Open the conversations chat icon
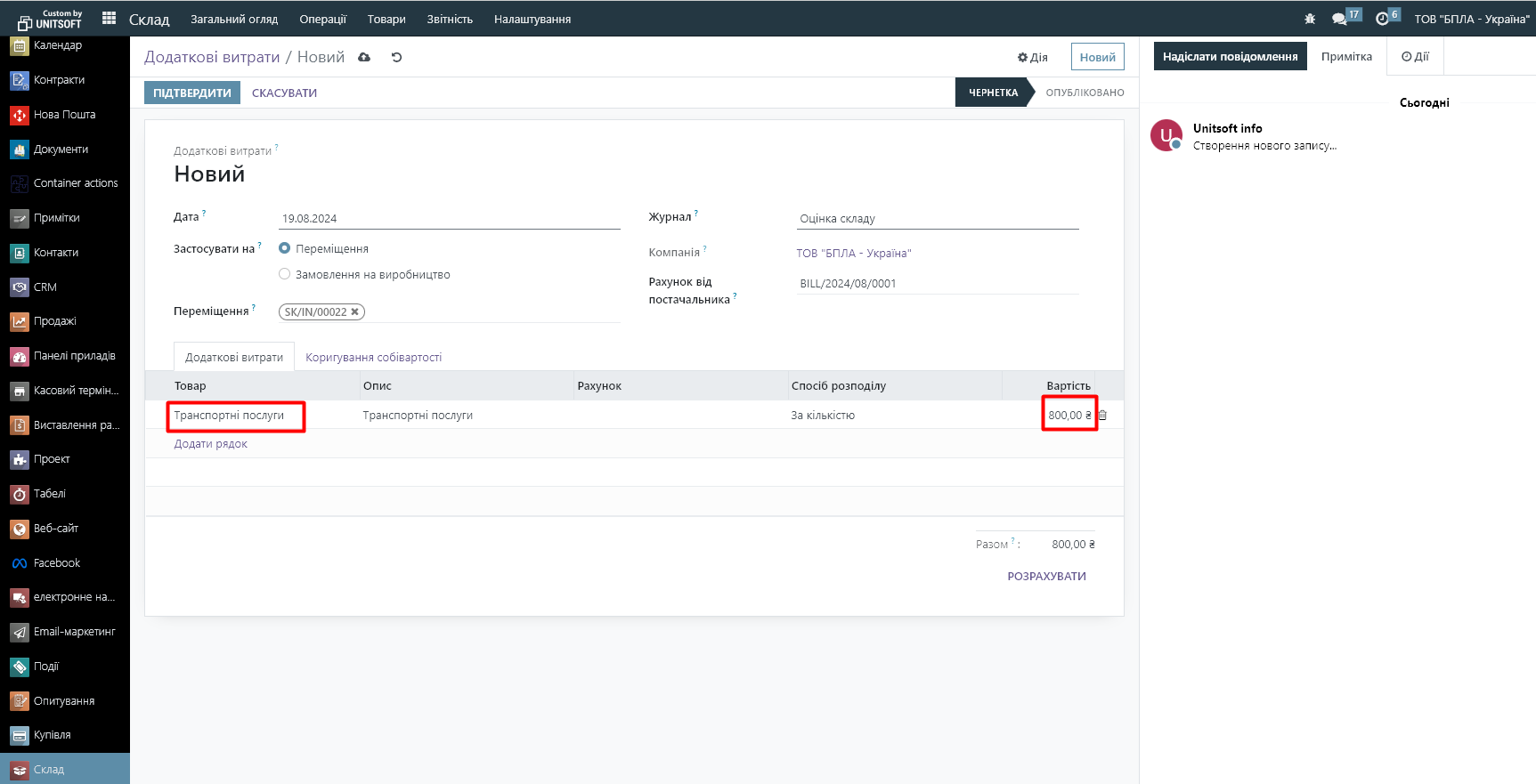This screenshot has width=1536, height=784. coord(1339,19)
